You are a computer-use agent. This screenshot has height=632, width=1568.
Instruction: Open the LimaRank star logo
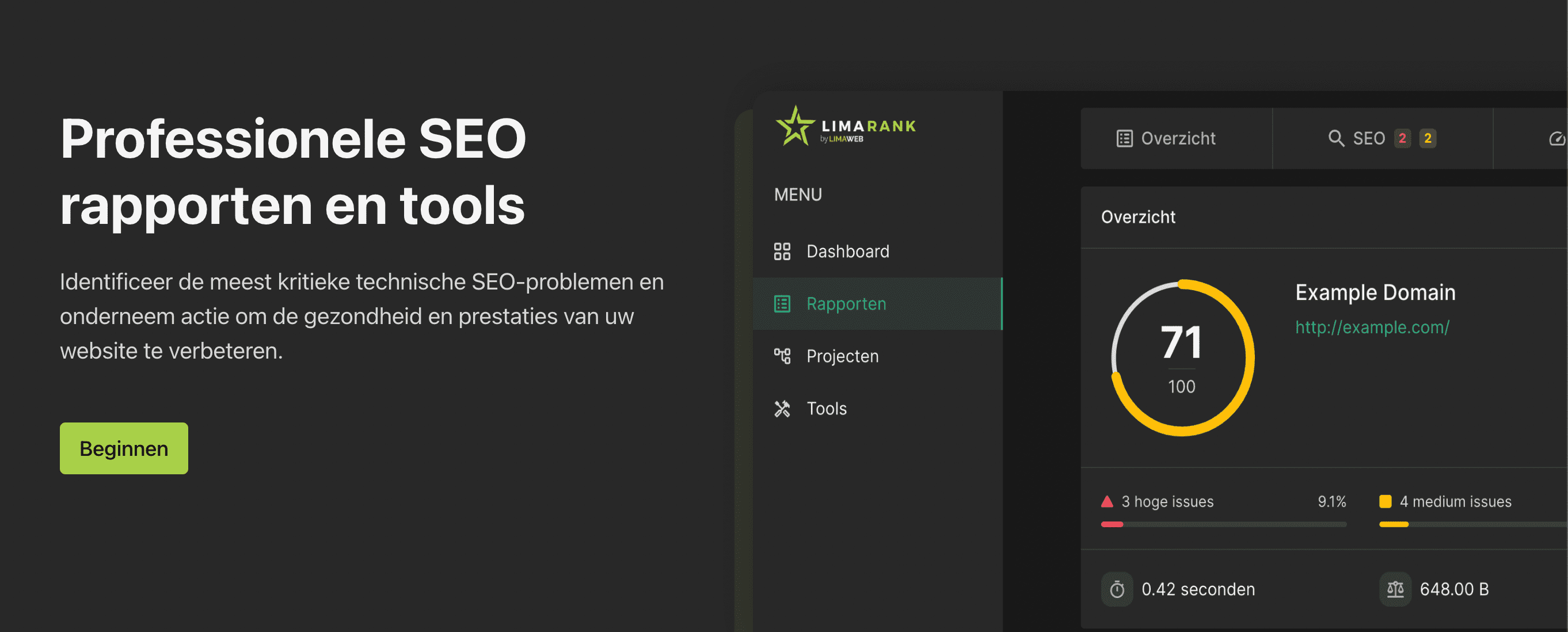coord(845,126)
